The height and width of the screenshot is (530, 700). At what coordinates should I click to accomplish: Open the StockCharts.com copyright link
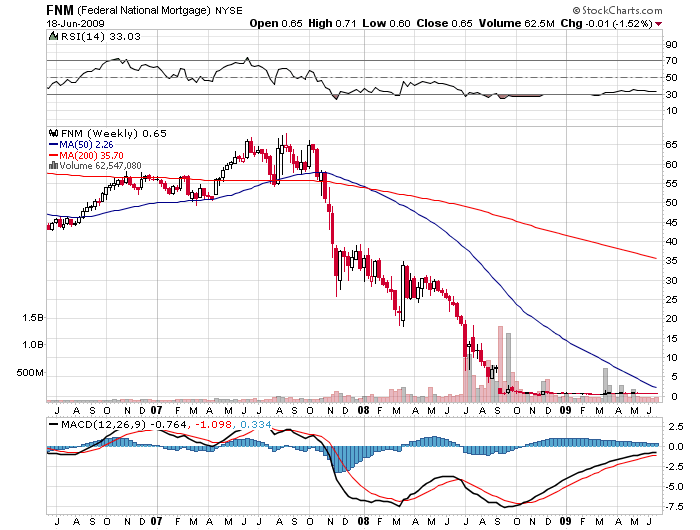coord(617,10)
